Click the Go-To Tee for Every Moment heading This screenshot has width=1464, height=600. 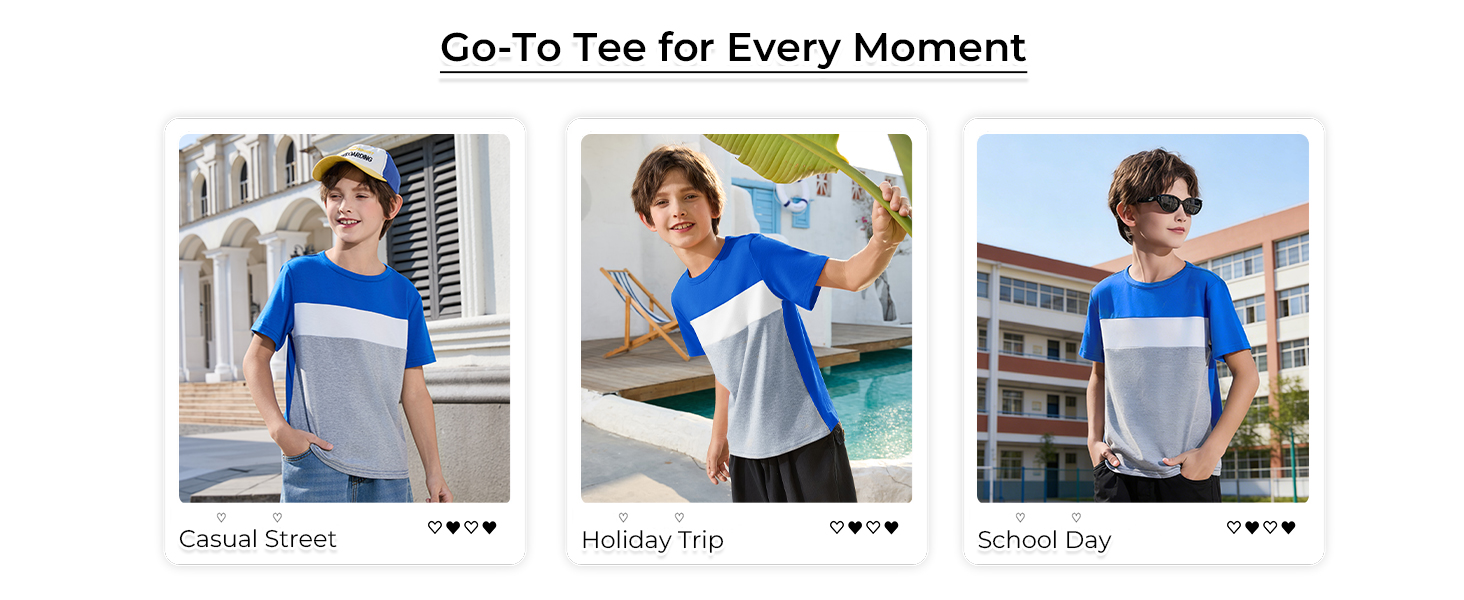[733, 48]
